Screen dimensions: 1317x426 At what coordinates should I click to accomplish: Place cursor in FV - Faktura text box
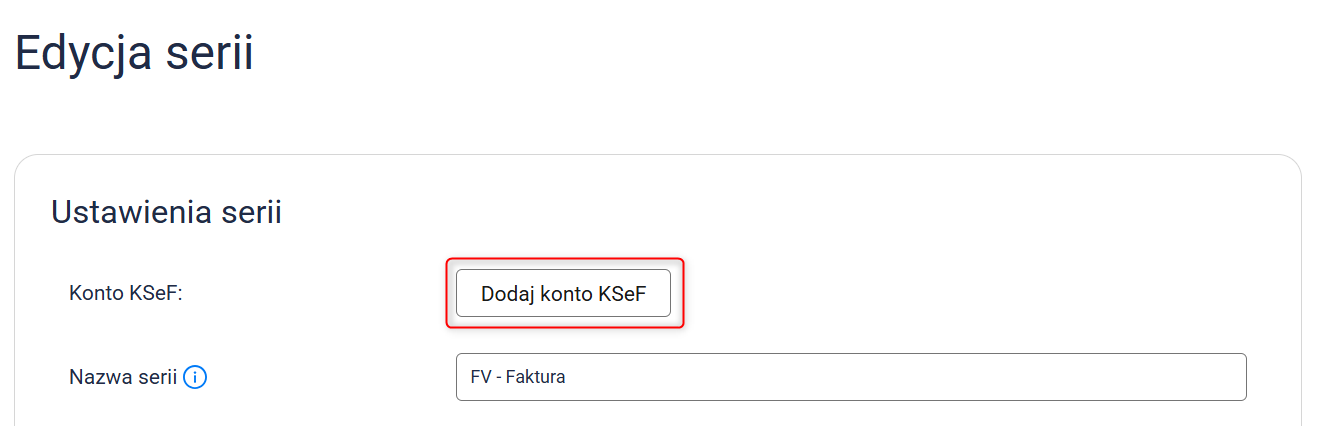(850, 377)
